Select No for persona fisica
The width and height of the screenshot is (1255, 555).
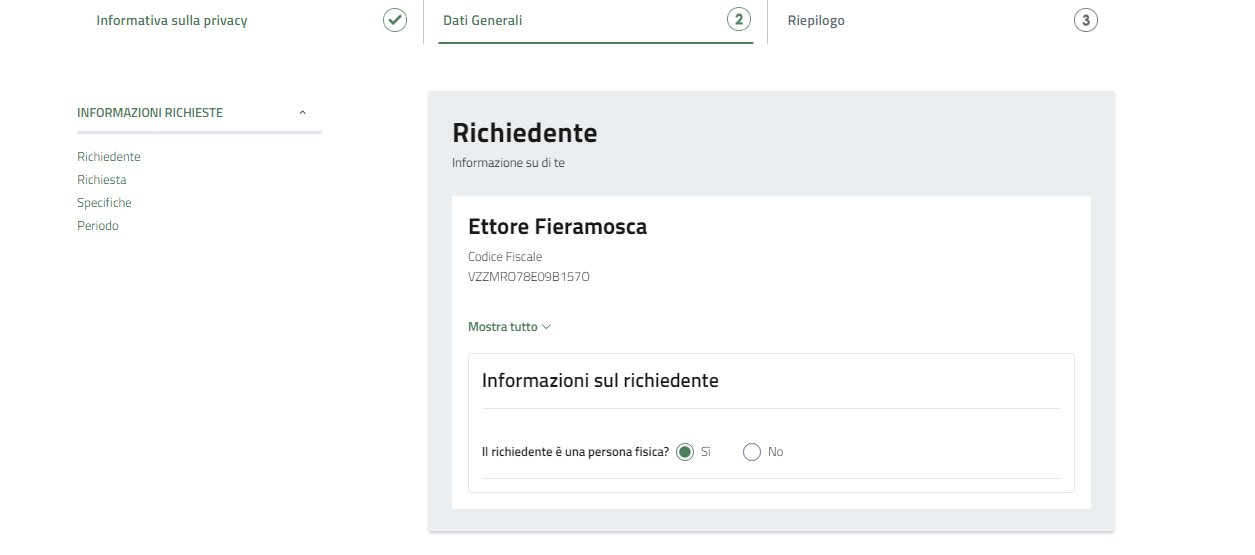click(752, 452)
